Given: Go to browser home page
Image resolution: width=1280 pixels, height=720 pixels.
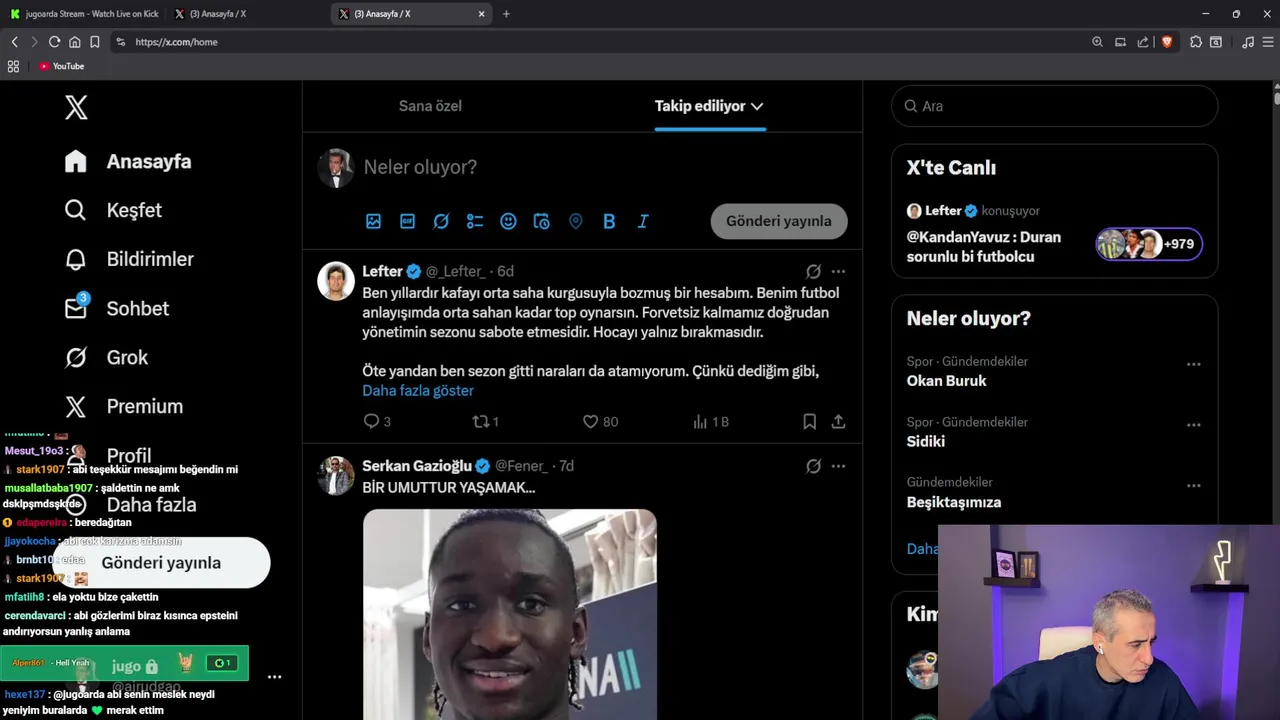Looking at the screenshot, I should (74, 42).
